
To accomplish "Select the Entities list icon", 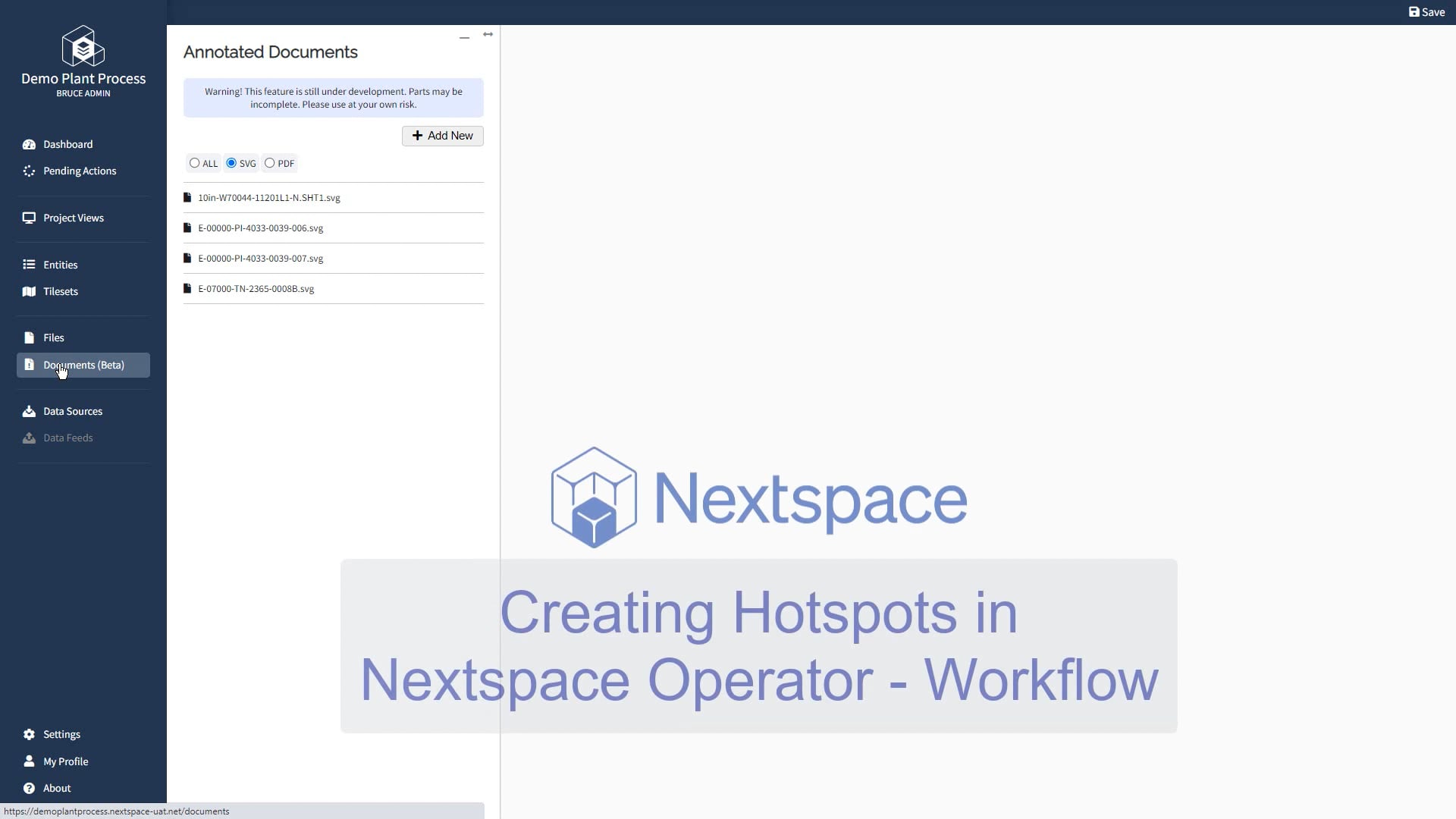I will (x=28, y=264).
